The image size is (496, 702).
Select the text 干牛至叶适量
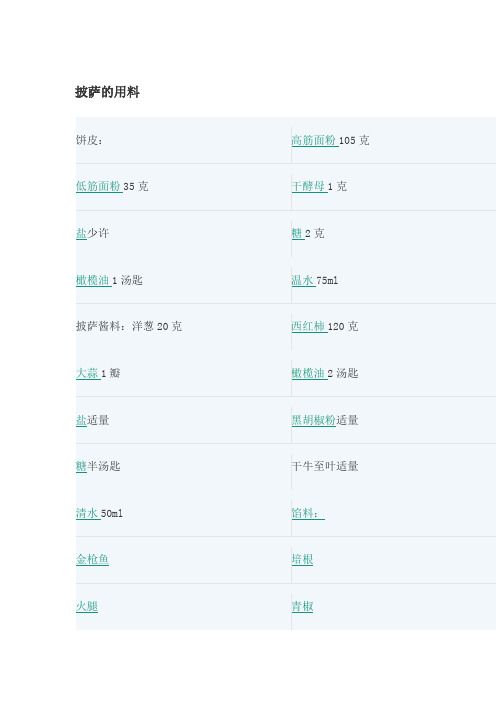coord(325,466)
